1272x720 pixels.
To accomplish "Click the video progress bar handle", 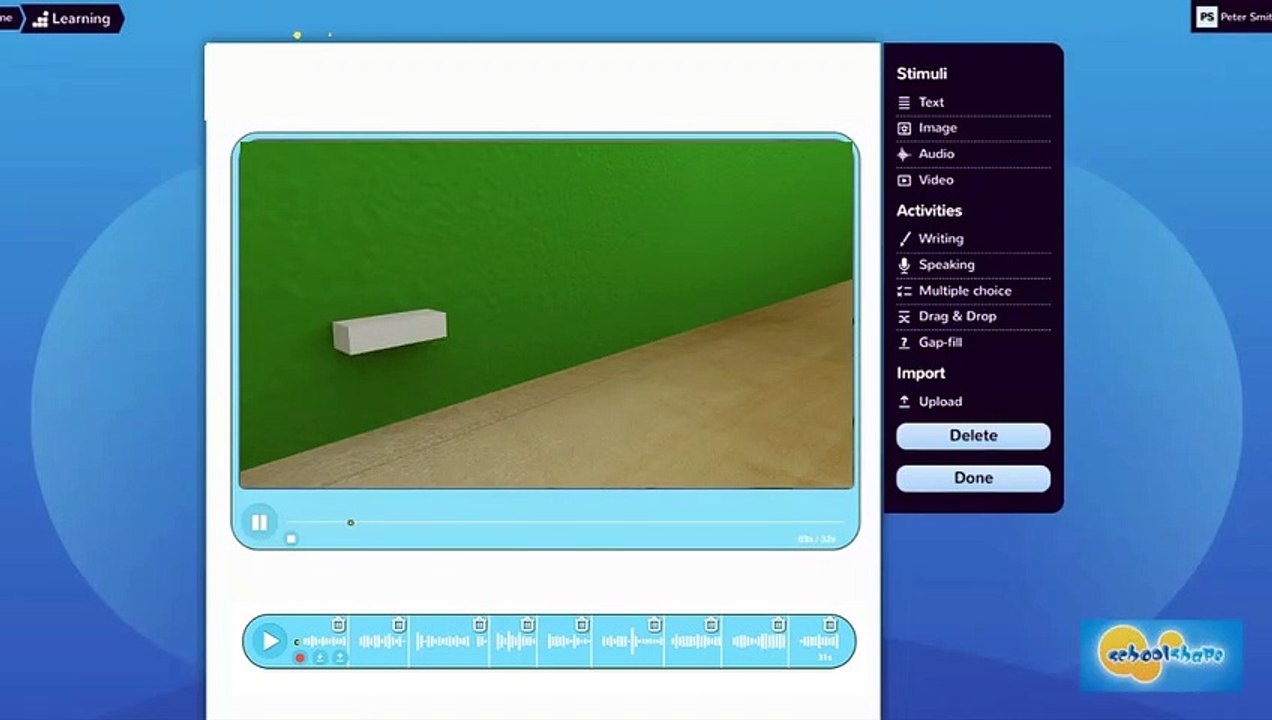I will 350,522.
